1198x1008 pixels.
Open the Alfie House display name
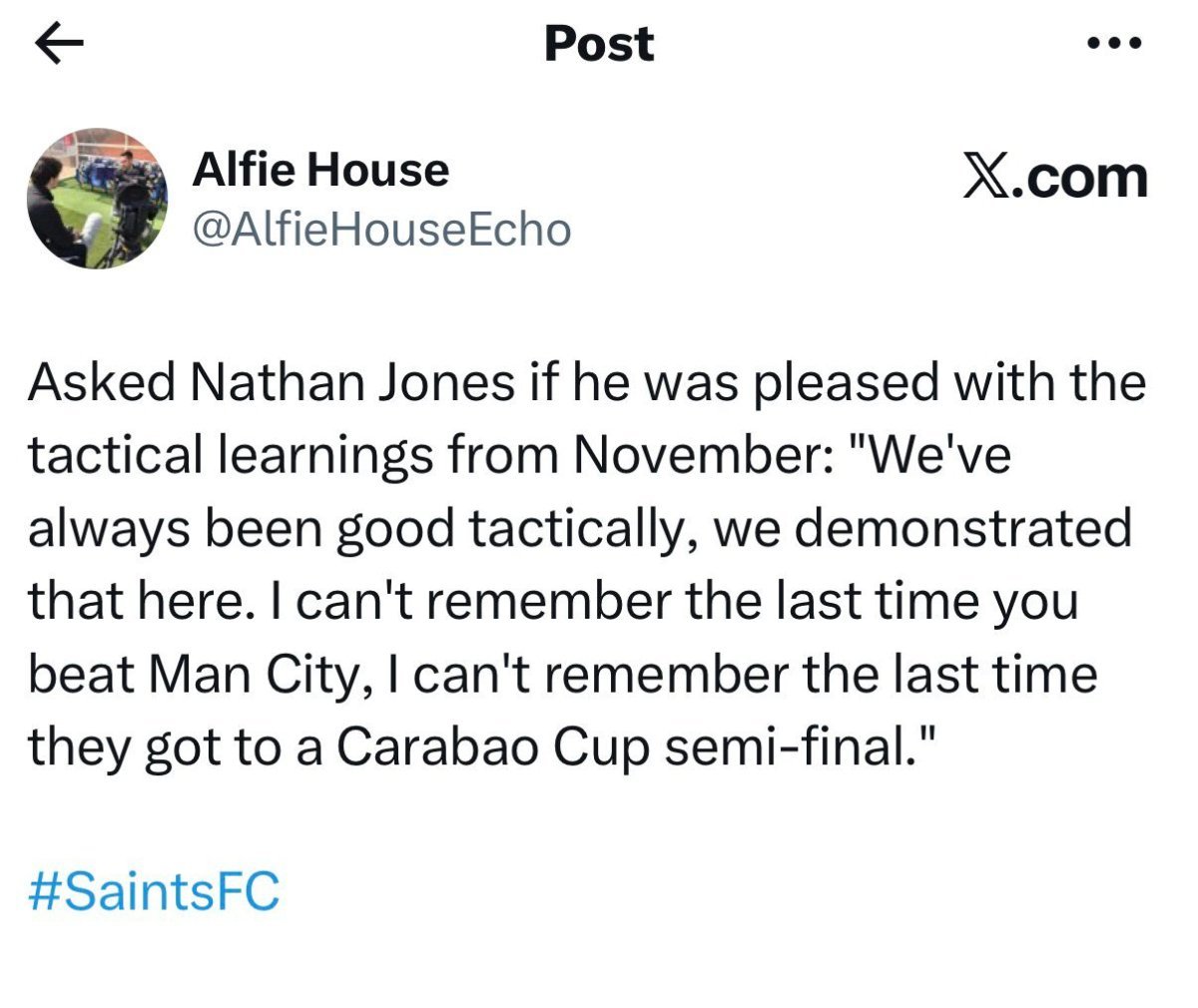pyautogui.click(x=319, y=170)
